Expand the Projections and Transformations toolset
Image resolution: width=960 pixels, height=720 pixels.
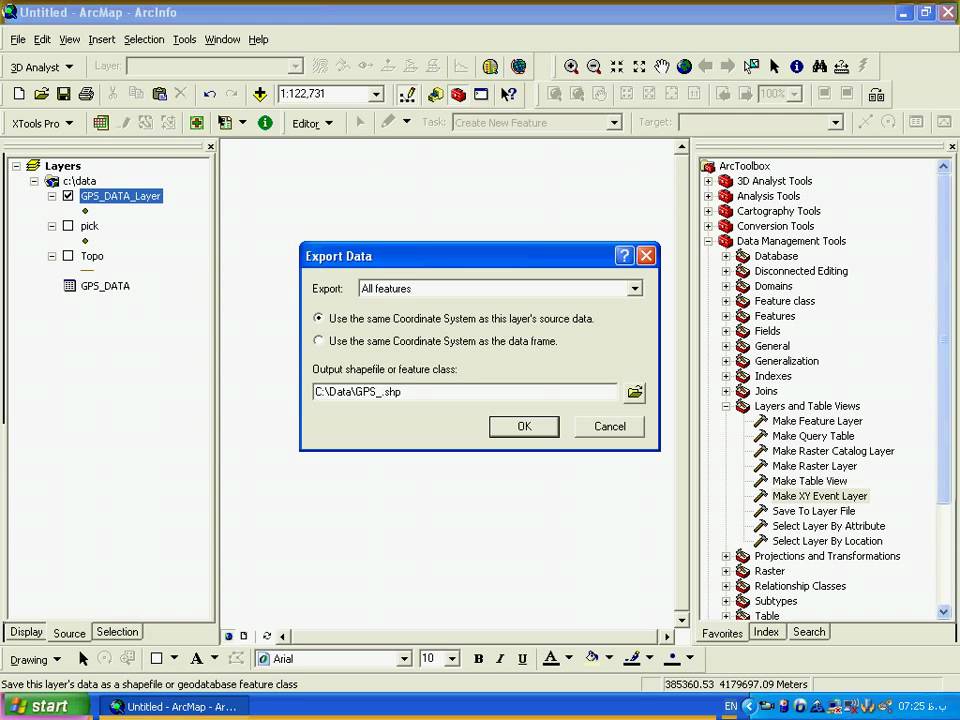pyautogui.click(x=726, y=556)
